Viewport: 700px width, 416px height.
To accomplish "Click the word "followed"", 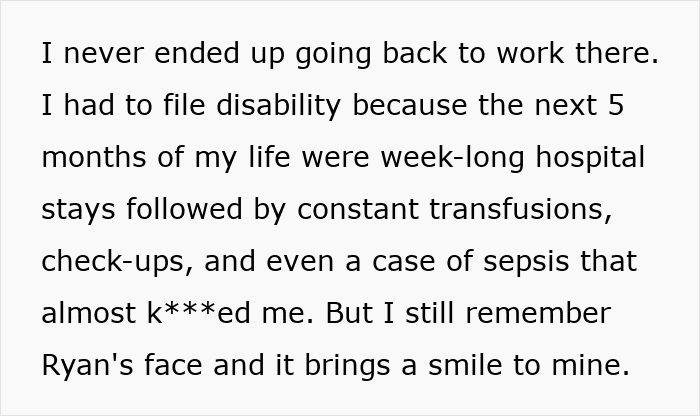I will point(184,209).
